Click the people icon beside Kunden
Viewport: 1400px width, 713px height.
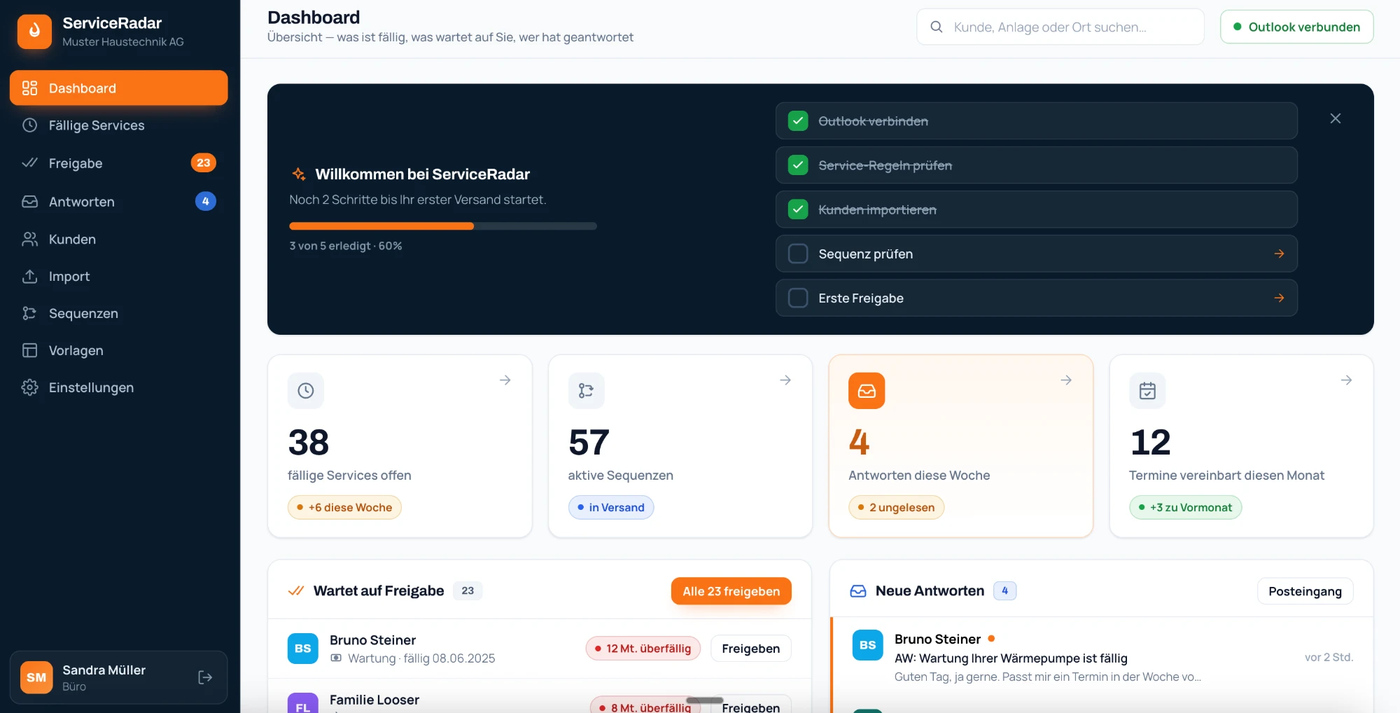(x=30, y=239)
